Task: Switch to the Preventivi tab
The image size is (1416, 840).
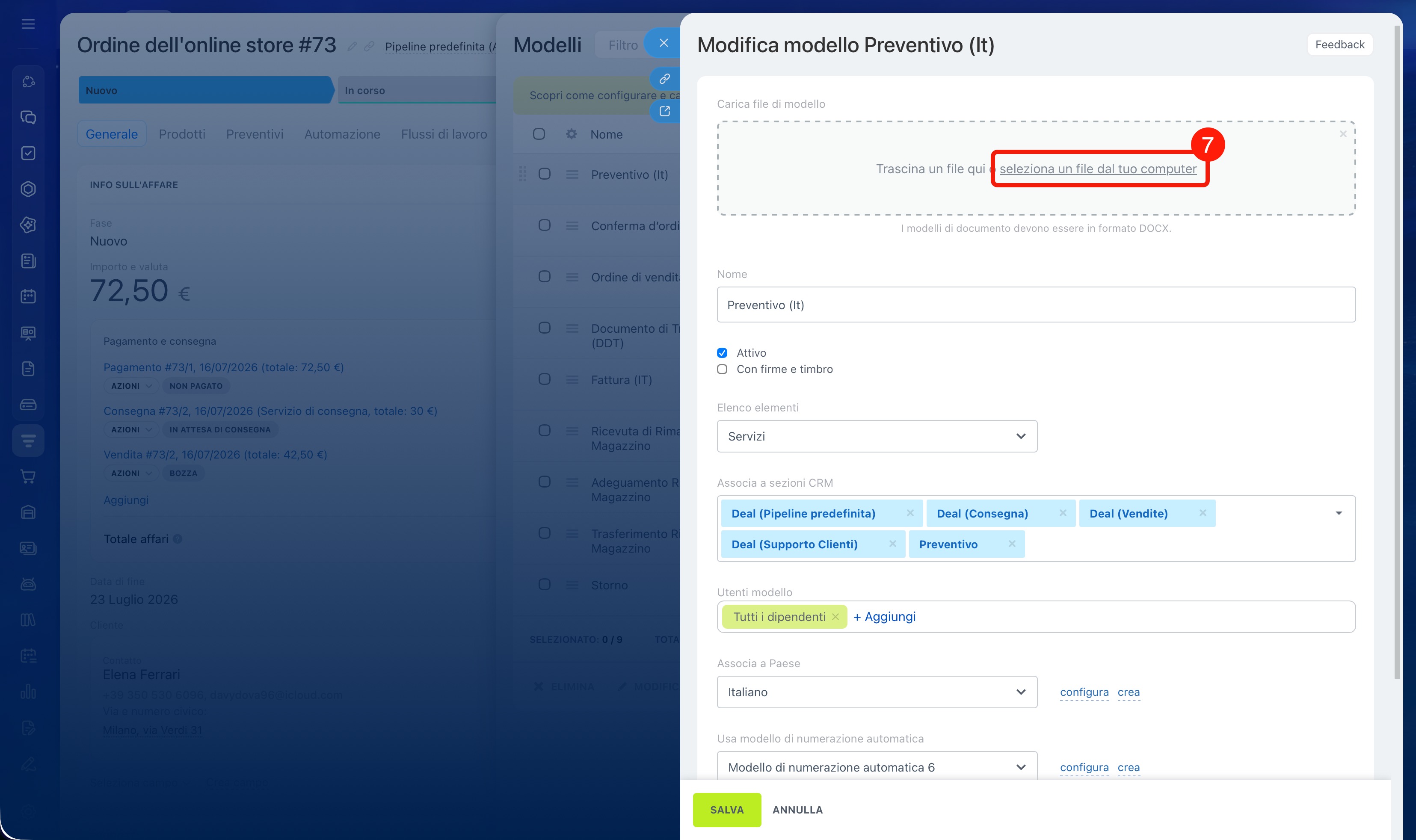Action: (255, 134)
